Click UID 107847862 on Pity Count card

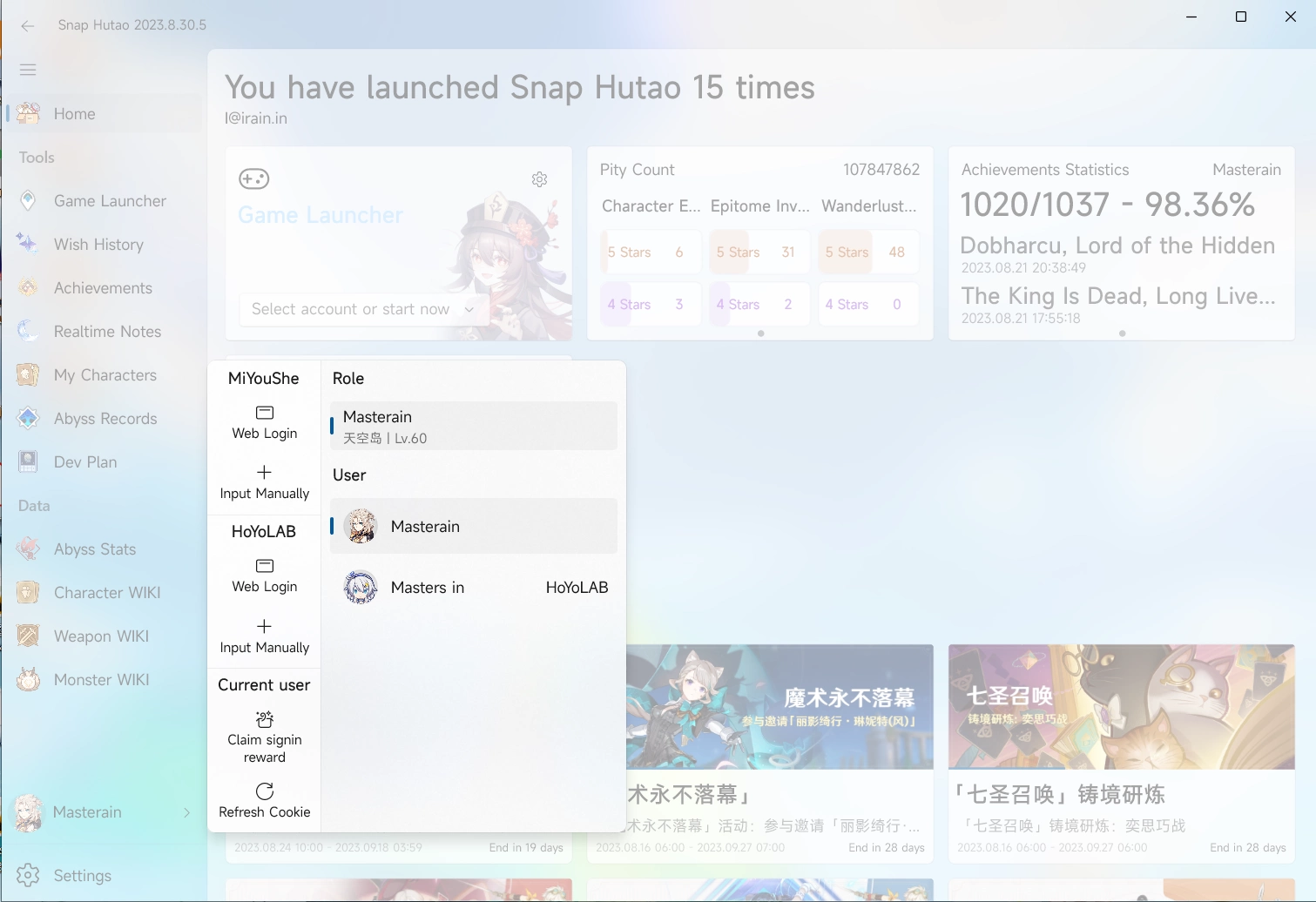click(x=881, y=170)
